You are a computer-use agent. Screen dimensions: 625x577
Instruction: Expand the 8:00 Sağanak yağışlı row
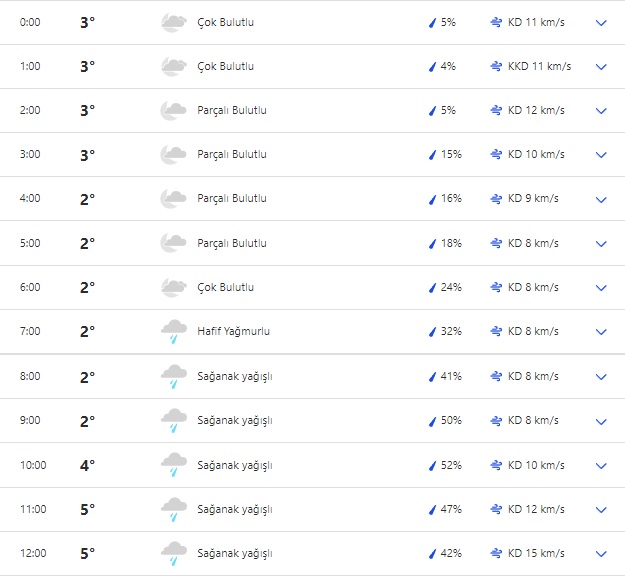(601, 377)
